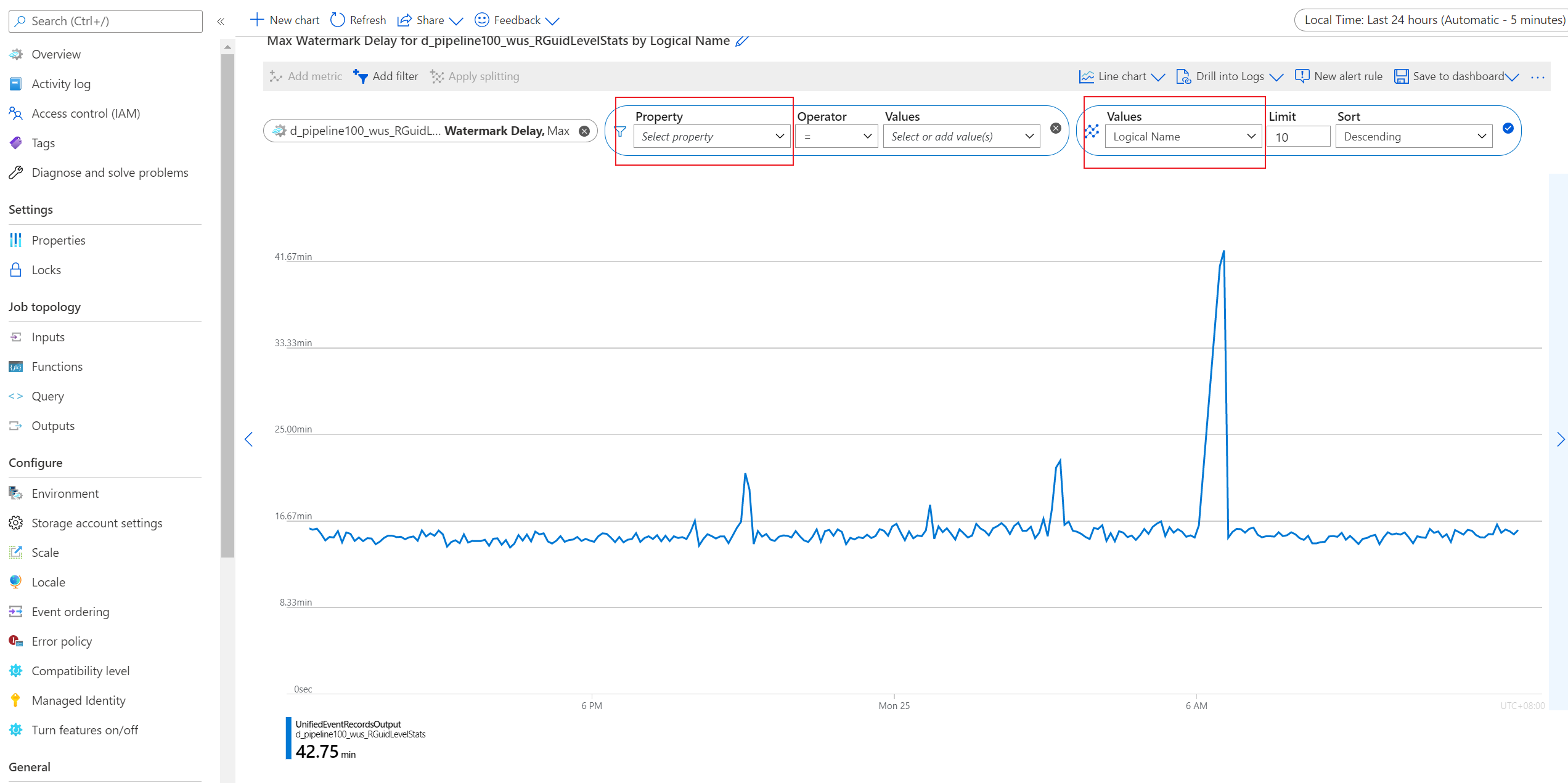Open the Descending sort dropdown

[x=1413, y=136]
